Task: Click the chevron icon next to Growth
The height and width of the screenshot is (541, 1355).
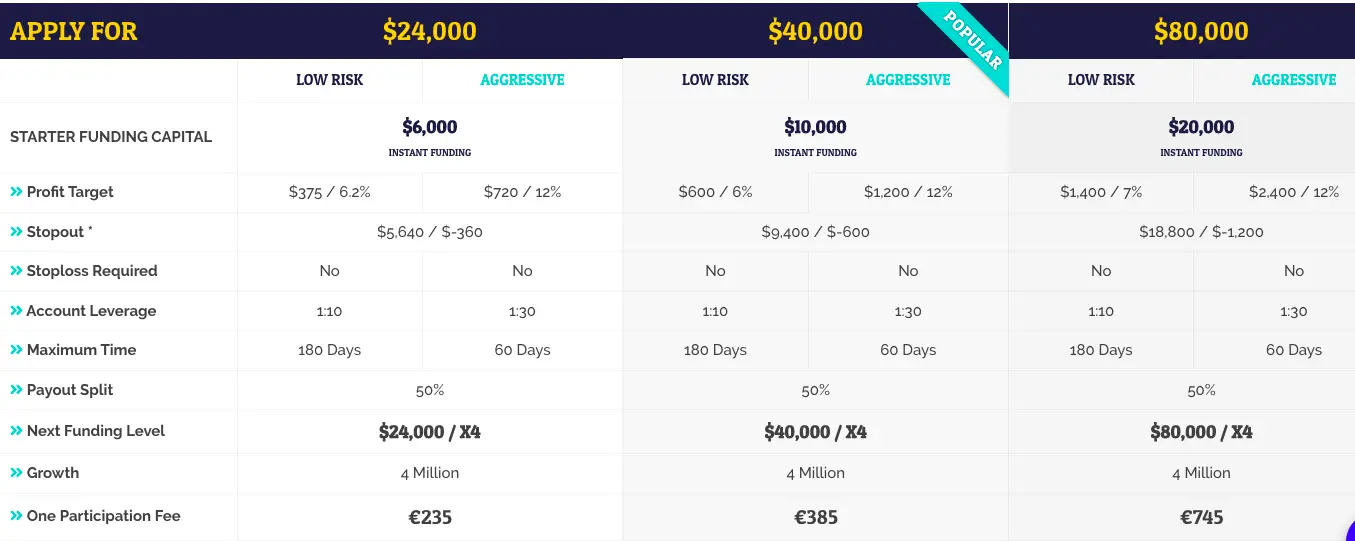Action: [x=16, y=473]
